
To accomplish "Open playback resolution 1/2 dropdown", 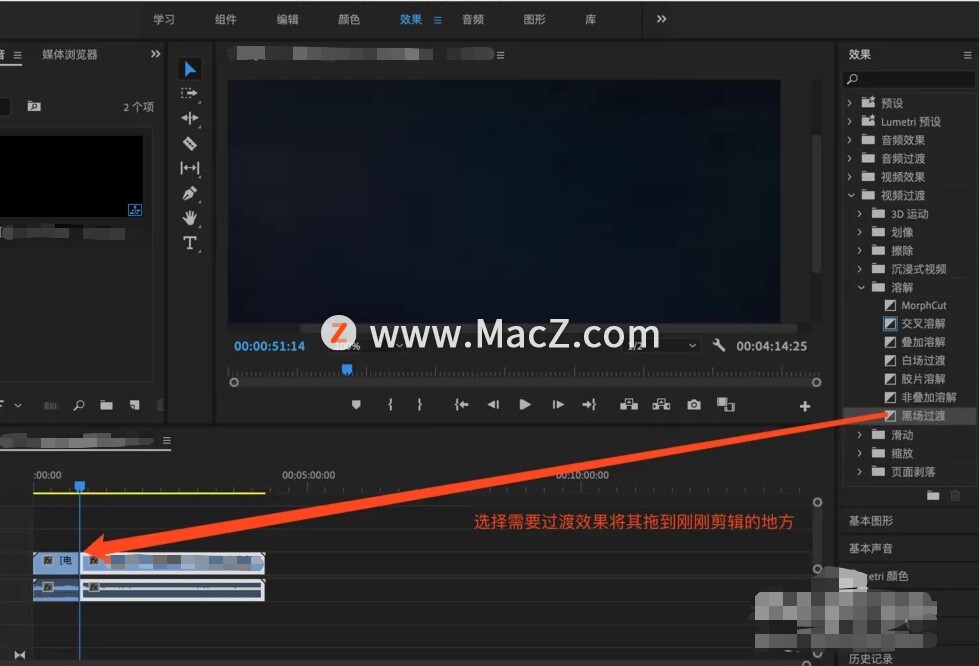I will coord(662,345).
